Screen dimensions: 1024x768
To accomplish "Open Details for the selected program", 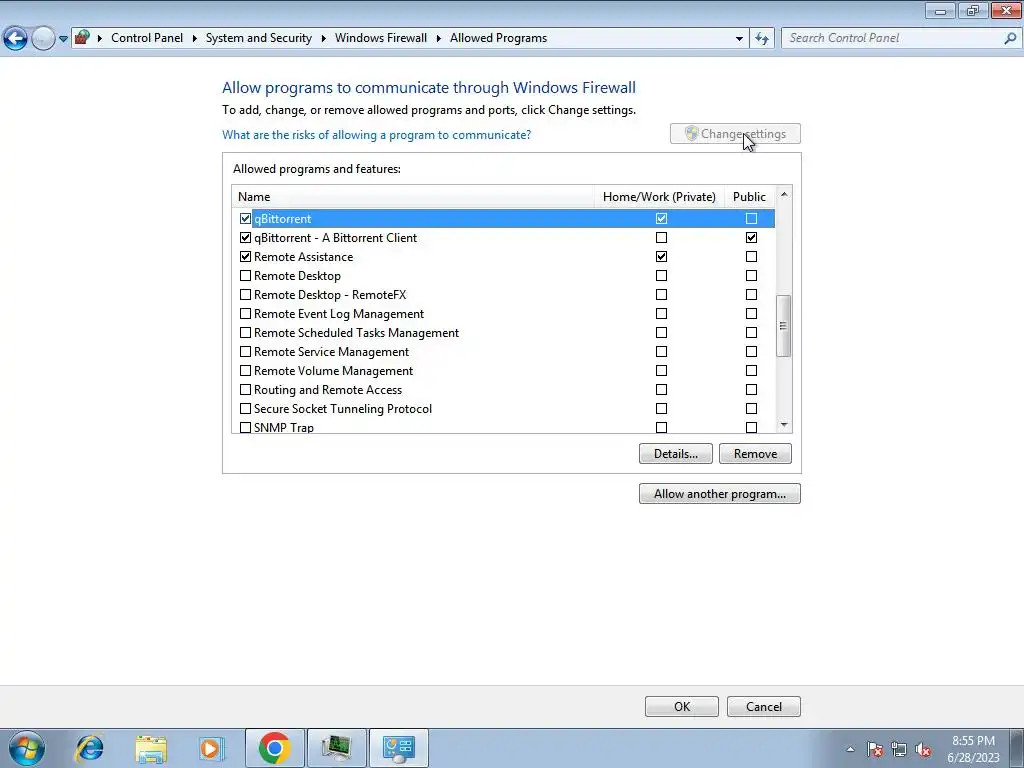I will coord(675,454).
